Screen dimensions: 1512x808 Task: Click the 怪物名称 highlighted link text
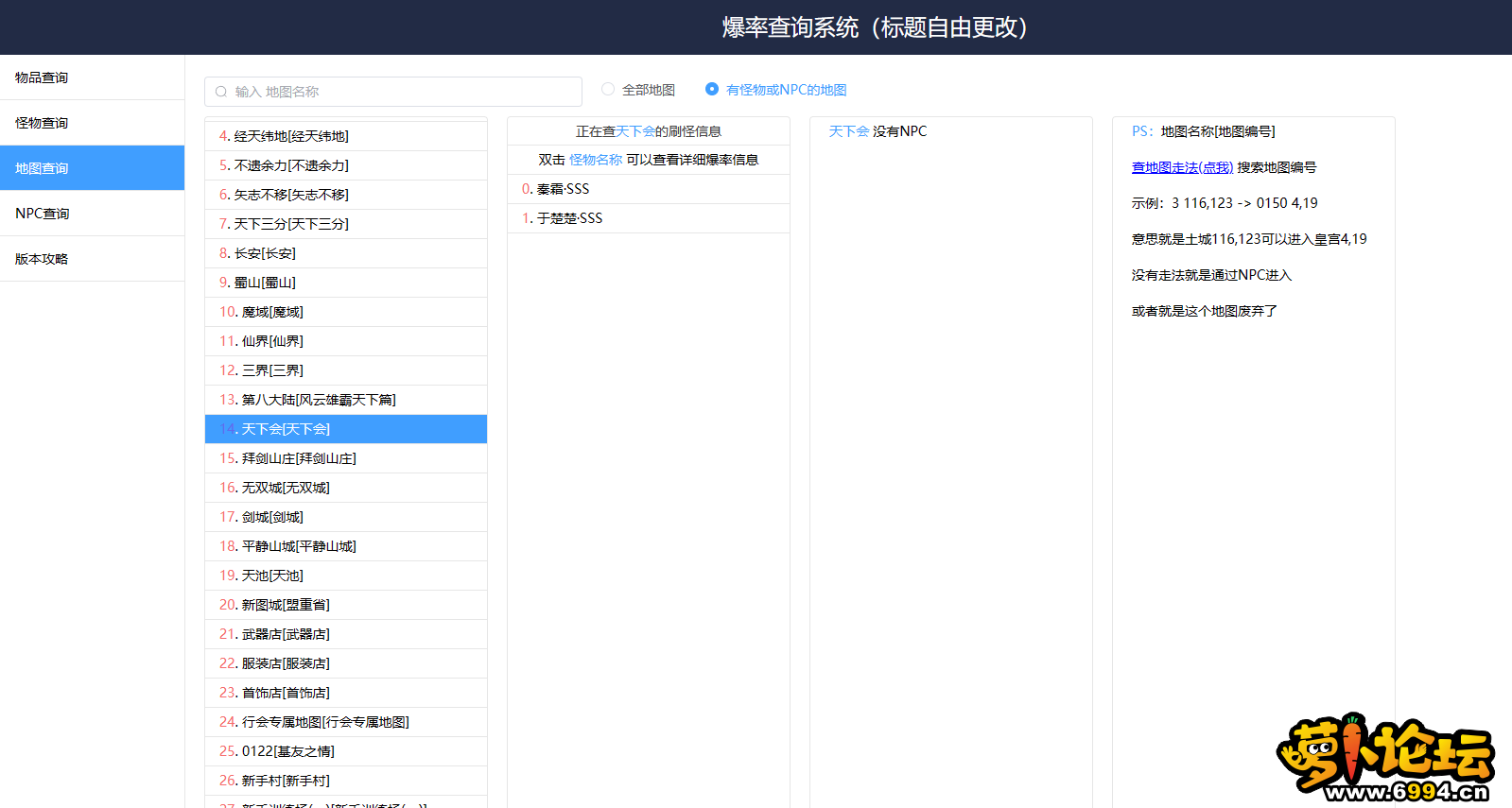pos(596,160)
